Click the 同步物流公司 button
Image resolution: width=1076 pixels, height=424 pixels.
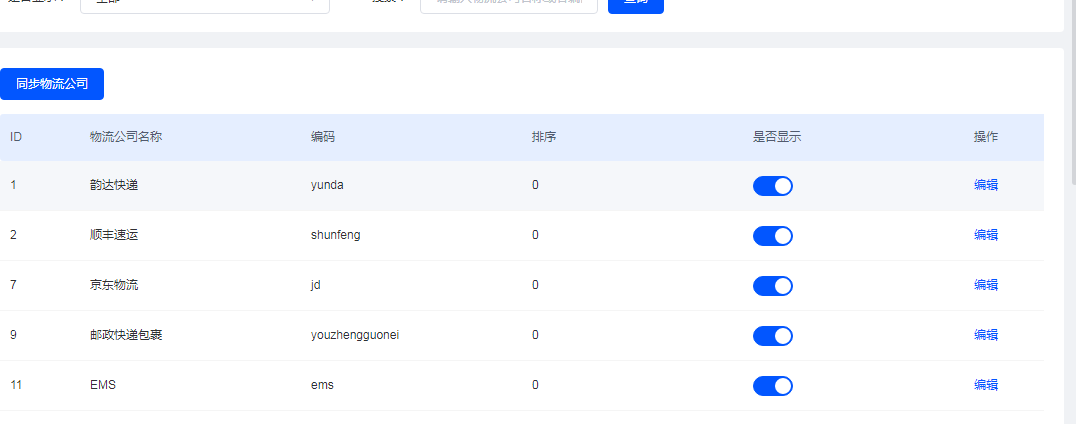point(52,84)
